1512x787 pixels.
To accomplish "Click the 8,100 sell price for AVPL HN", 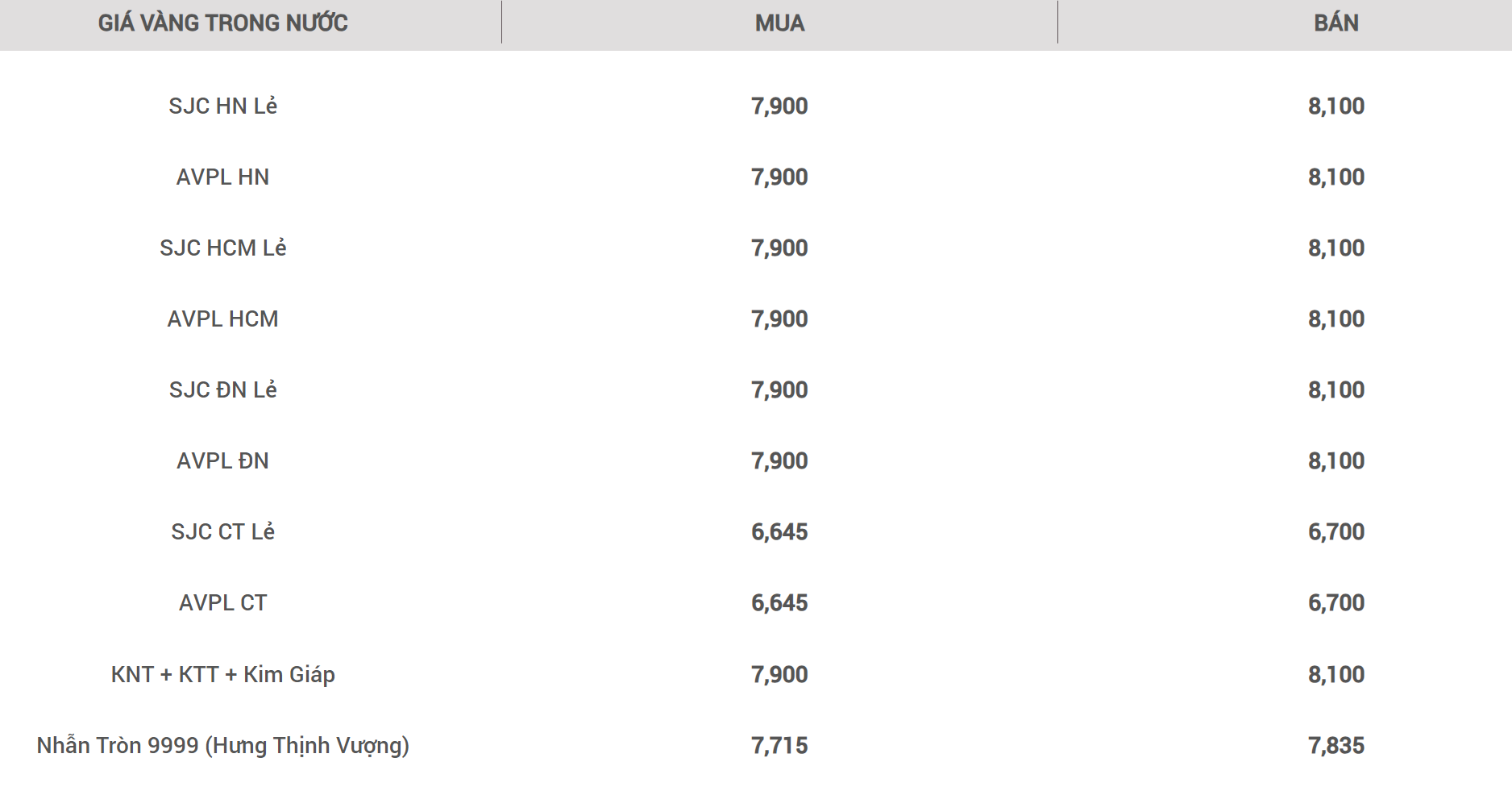I will coord(1336,177).
